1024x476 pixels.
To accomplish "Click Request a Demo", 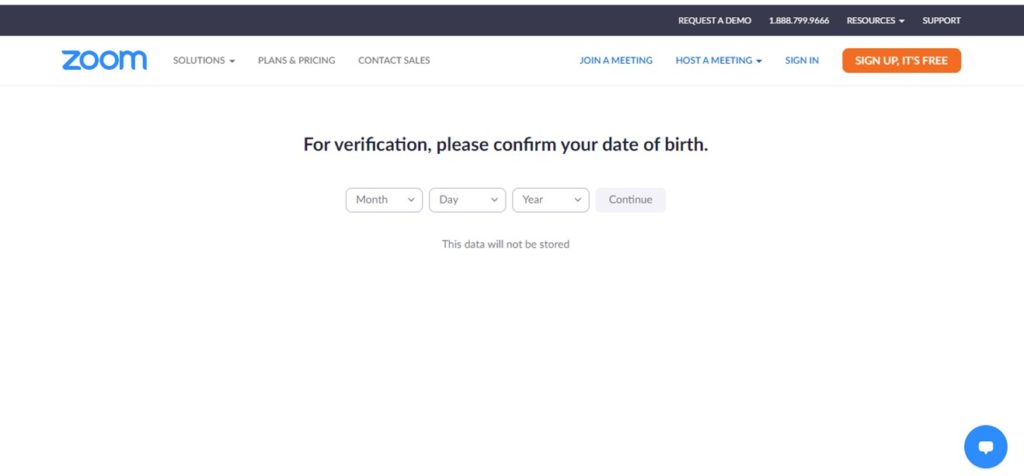I will point(714,20).
